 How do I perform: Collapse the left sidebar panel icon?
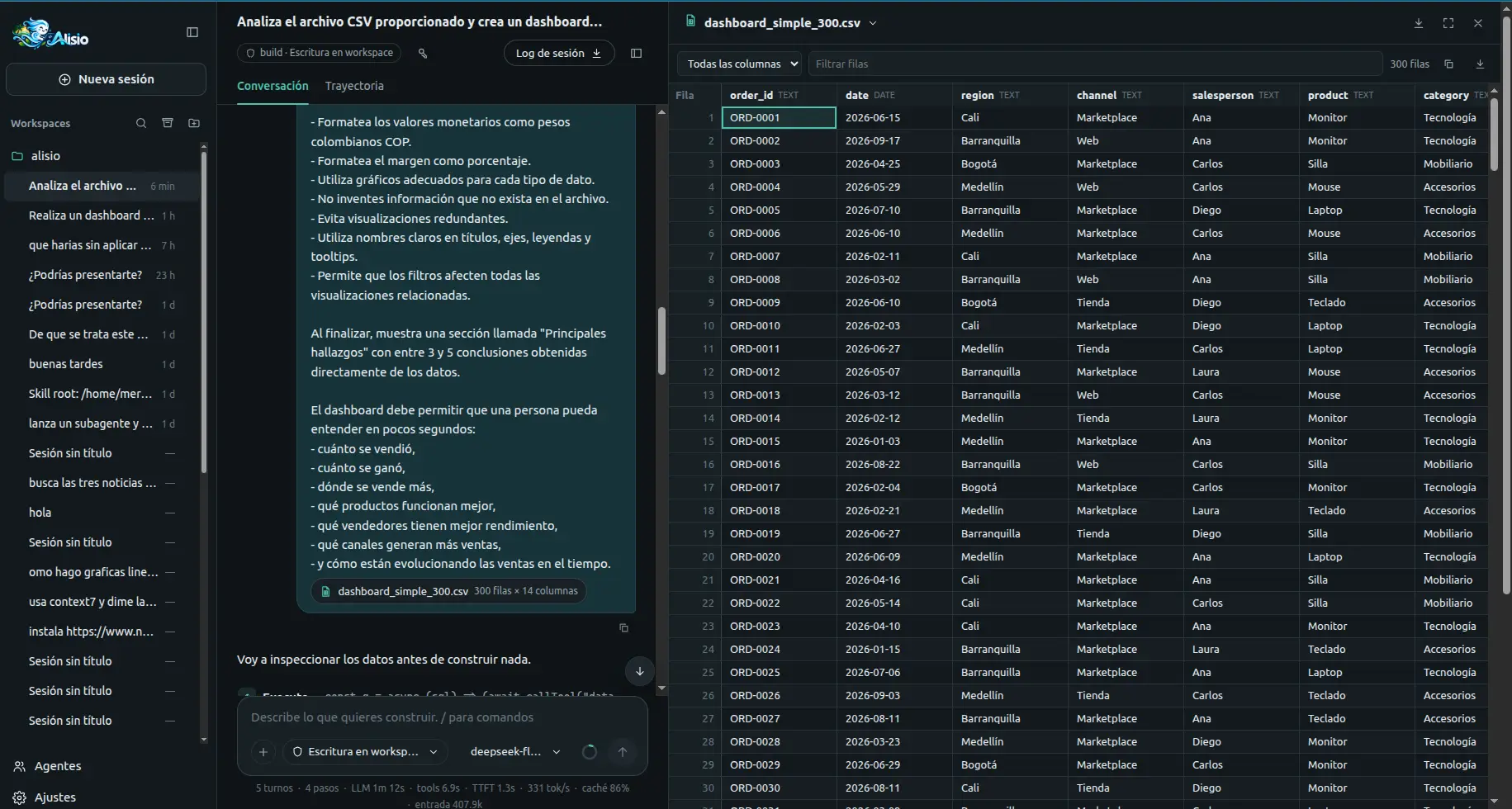(x=192, y=32)
